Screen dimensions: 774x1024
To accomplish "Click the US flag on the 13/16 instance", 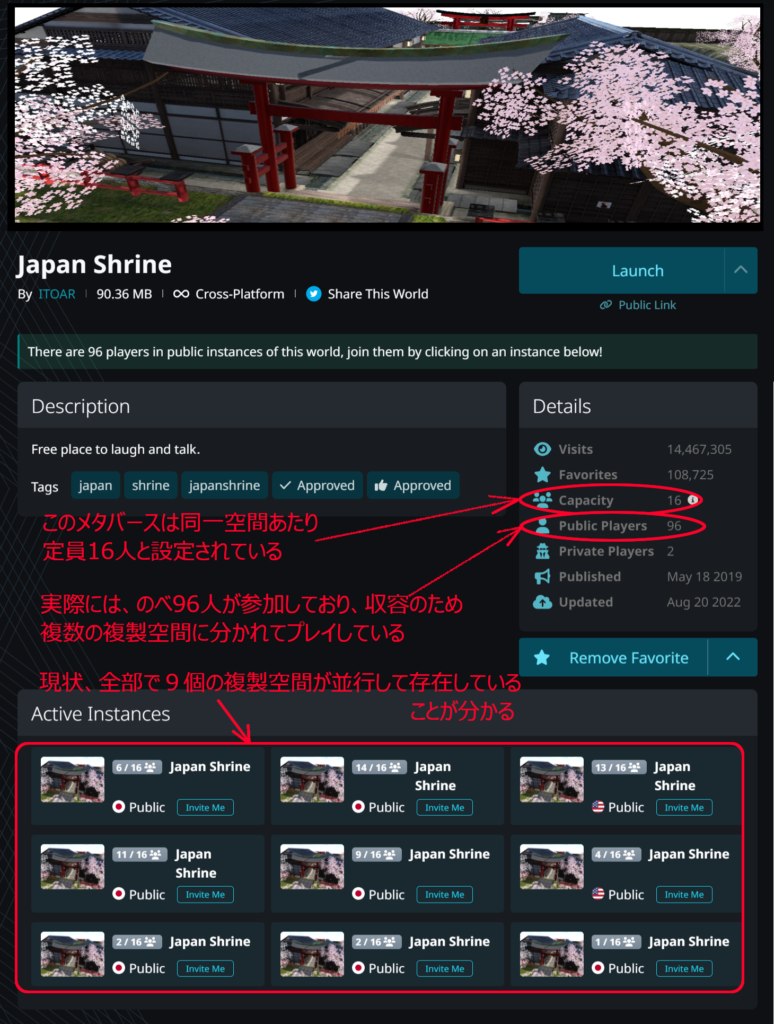I will pyautogui.click(x=598, y=807).
